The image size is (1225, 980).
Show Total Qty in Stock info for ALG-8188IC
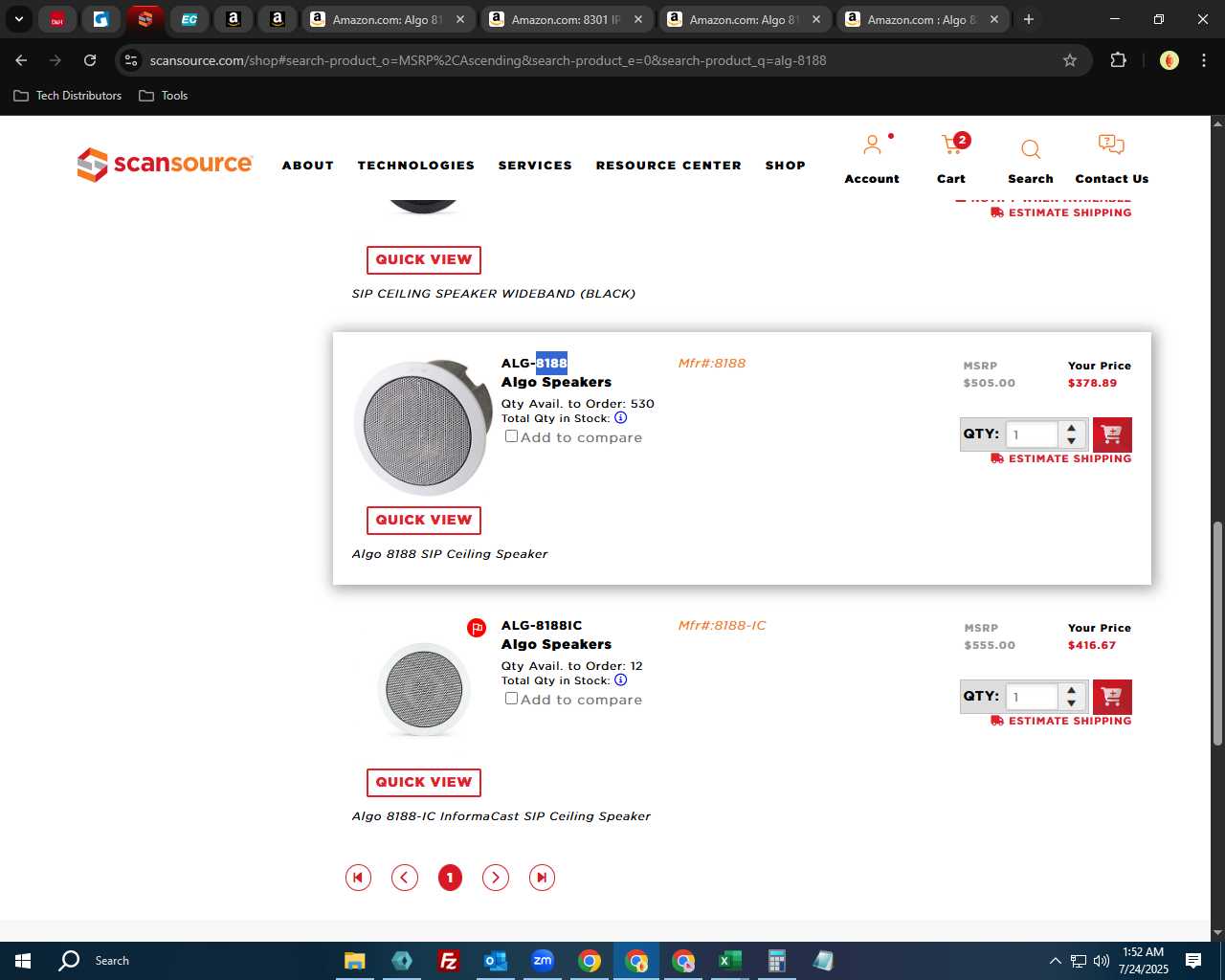coord(620,680)
